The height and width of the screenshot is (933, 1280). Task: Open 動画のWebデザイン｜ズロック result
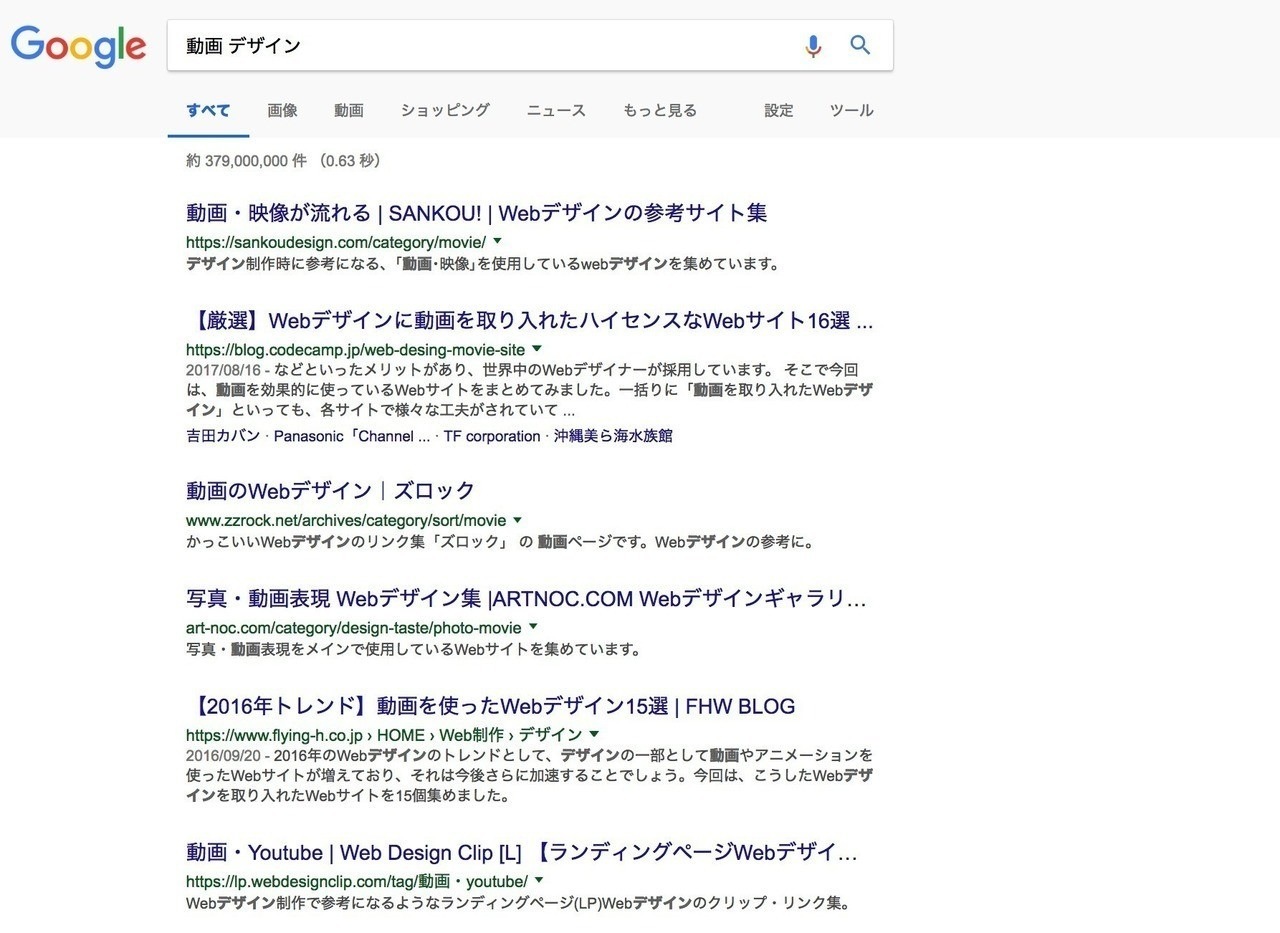point(330,491)
